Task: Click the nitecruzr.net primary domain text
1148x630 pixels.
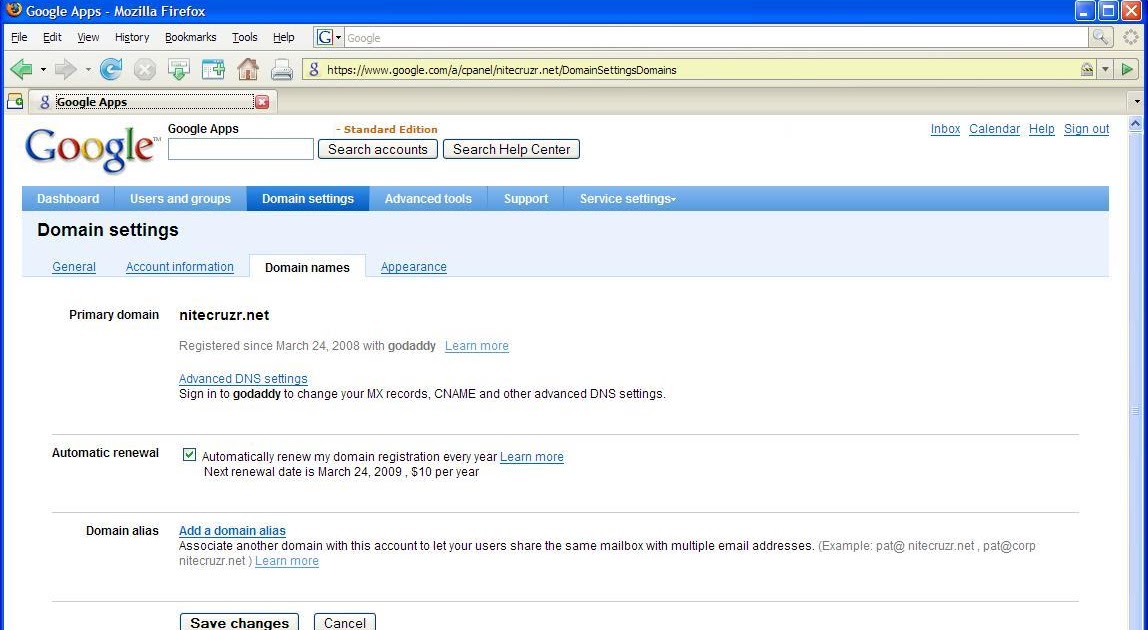Action: click(x=224, y=315)
